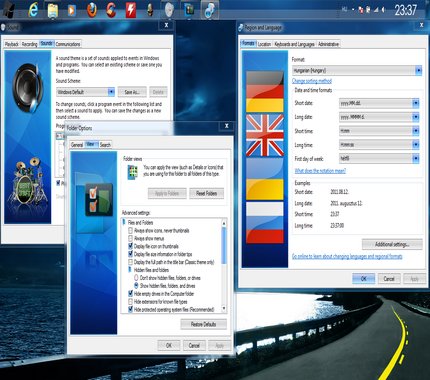The image size is (430, 380).
Task: Open Location tab in Region and Language
Action: tap(264, 44)
